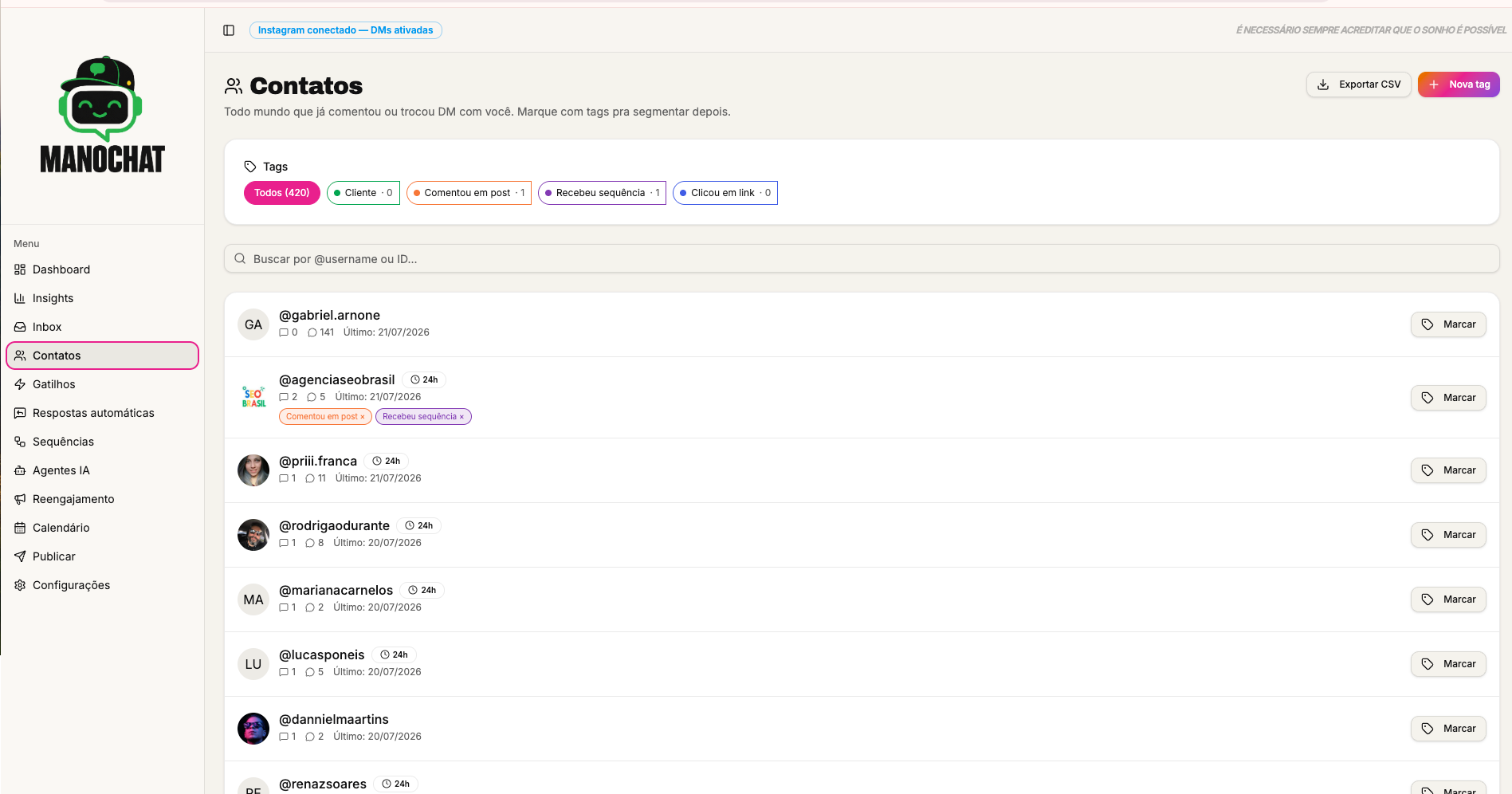Click Marcar for @agenciaseobrasil
The width and height of the screenshot is (1512, 794).
pos(1448,398)
